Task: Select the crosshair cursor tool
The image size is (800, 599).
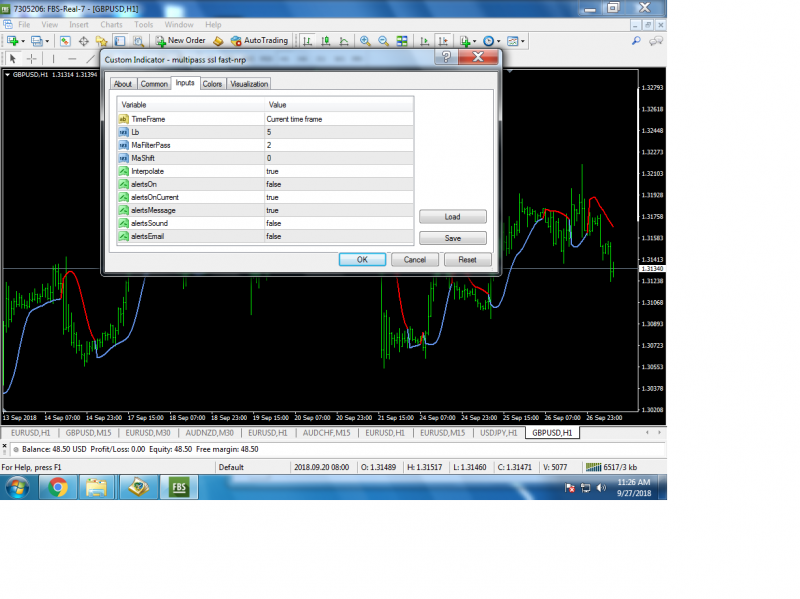Action: pyautogui.click(x=32, y=59)
